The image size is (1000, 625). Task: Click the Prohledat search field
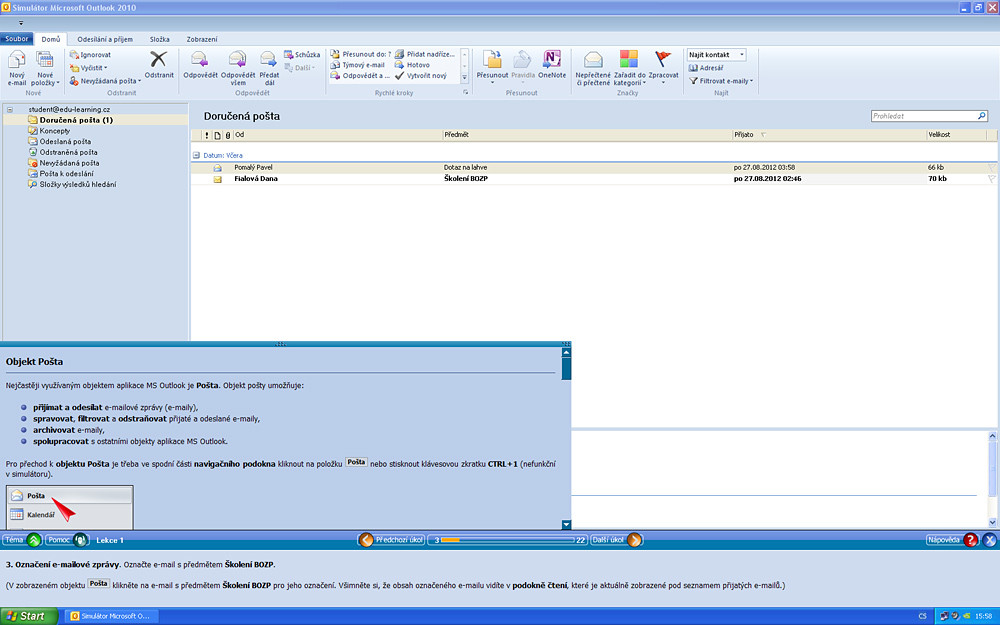pyautogui.click(x=929, y=116)
